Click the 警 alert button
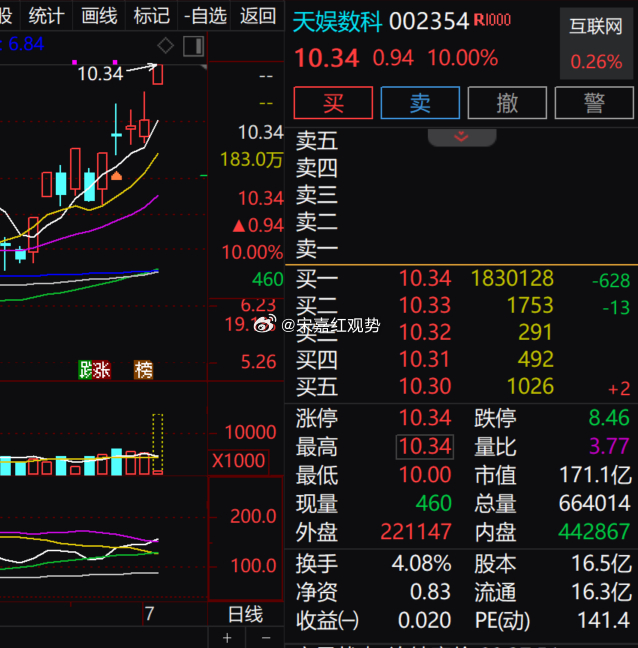The height and width of the screenshot is (648, 638). (x=594, y=103)
